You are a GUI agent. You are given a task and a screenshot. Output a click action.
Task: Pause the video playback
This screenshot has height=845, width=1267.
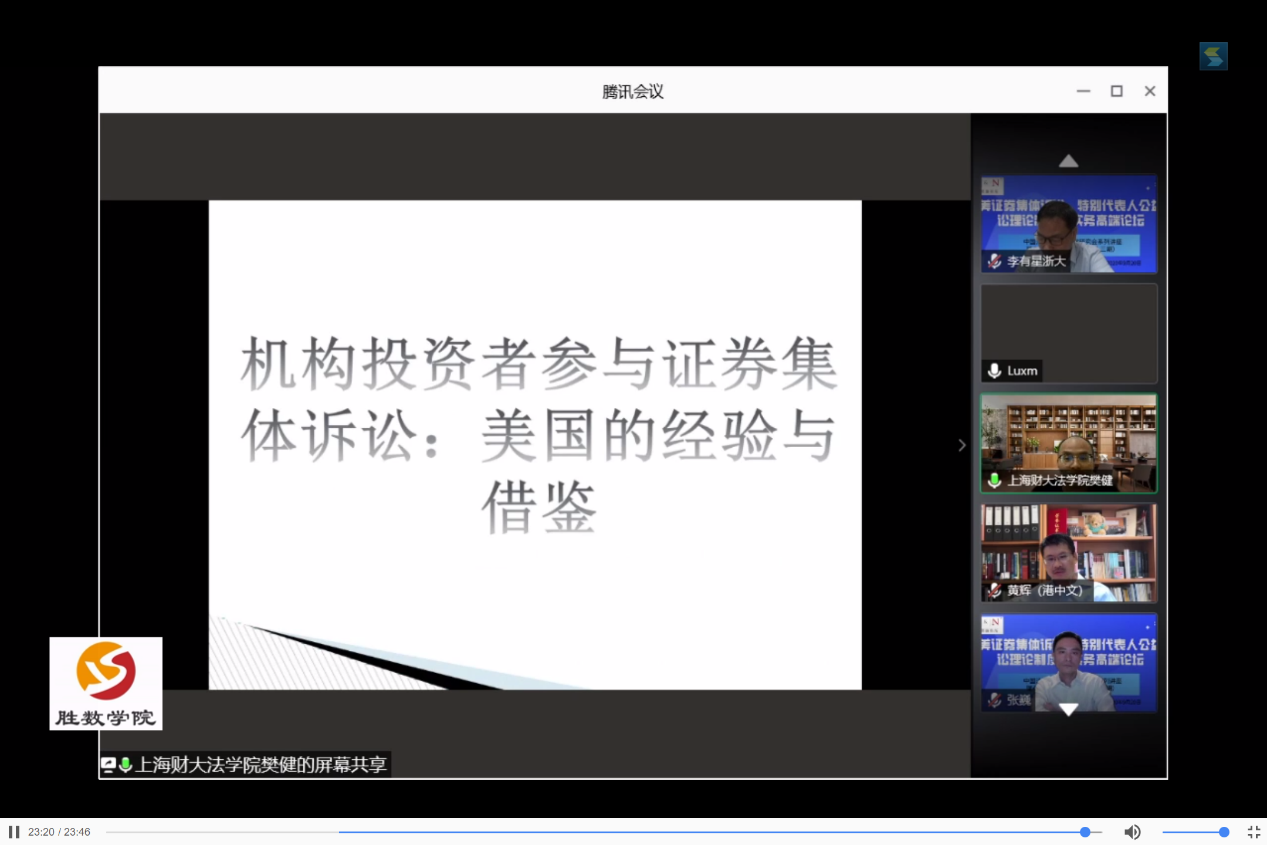[x=14, y=832]
